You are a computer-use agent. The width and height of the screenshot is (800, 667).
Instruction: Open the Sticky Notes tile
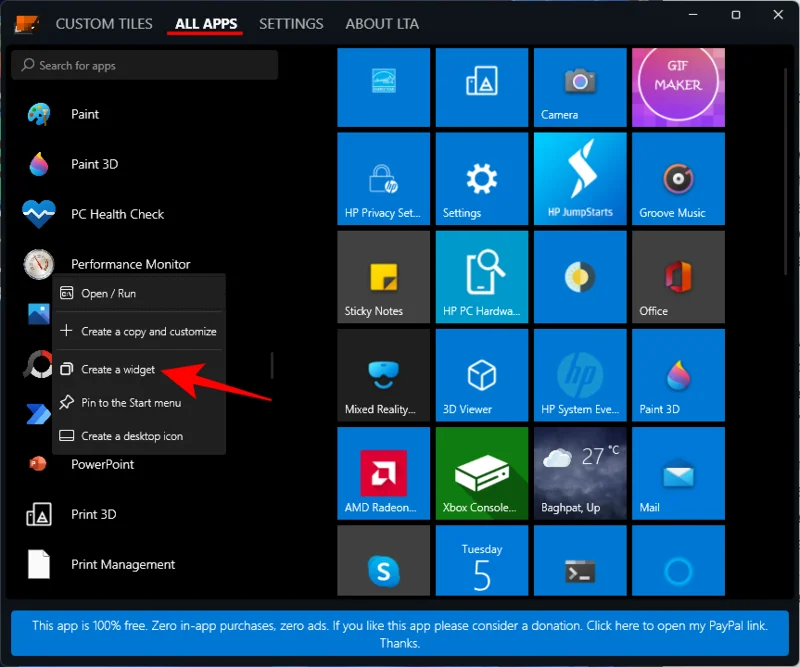[382, 277]
